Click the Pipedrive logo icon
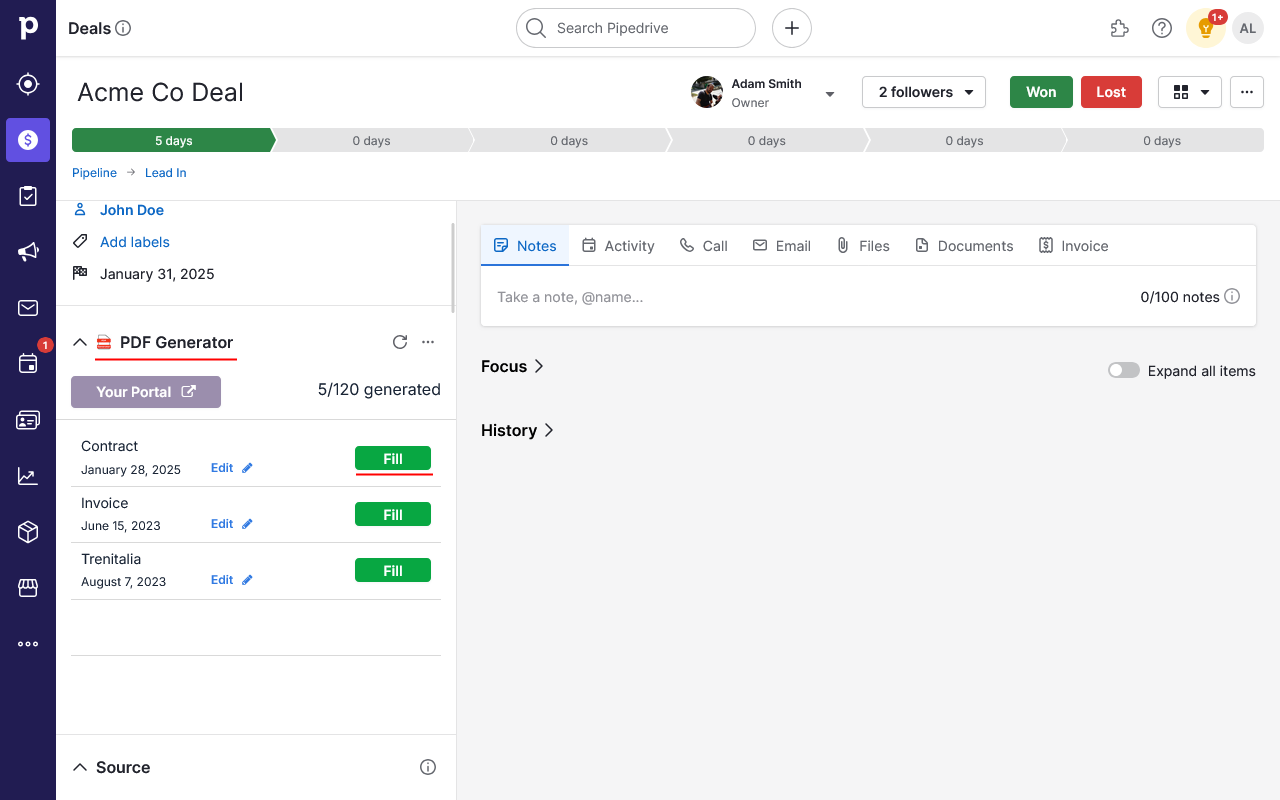The width and height of the screenshot is (1280, 800). point(28,28)
